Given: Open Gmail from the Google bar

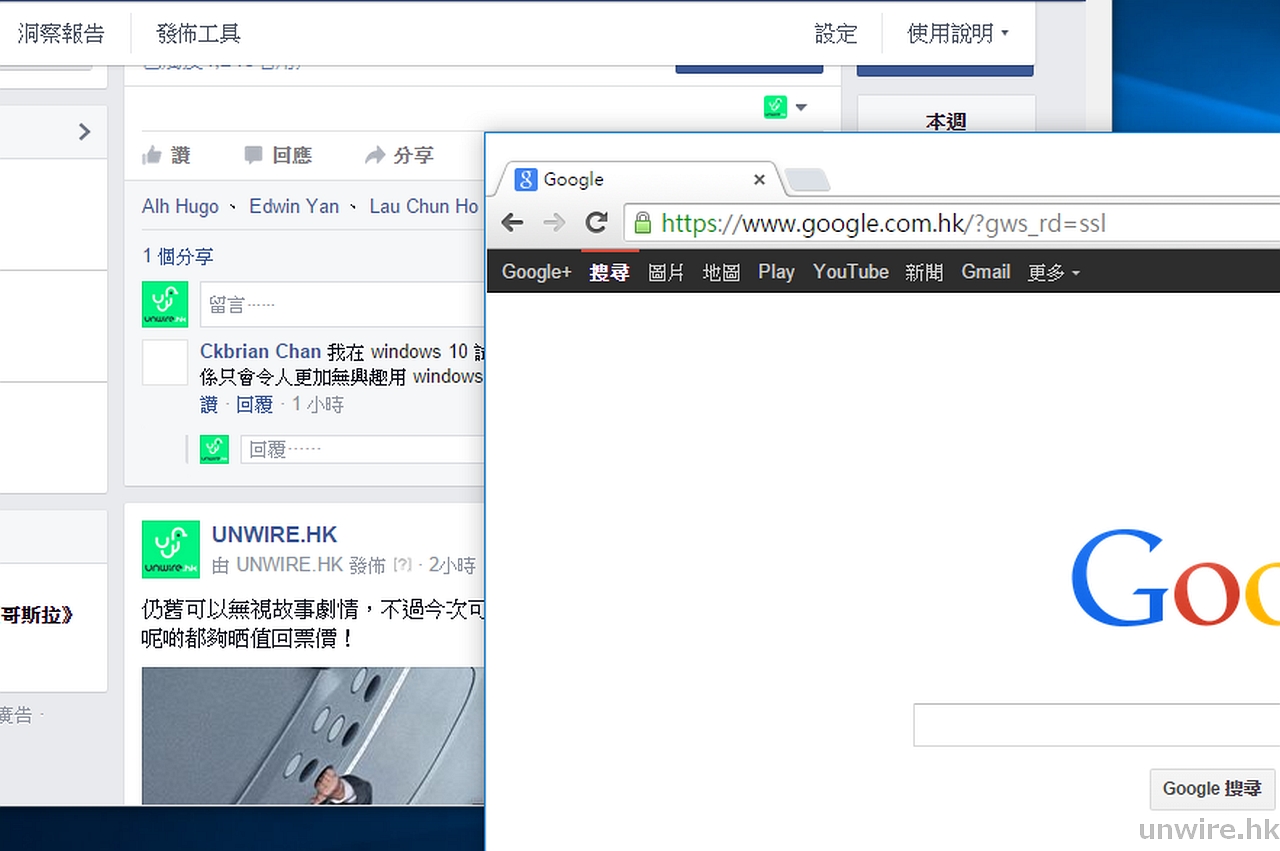Looking at the screenshot, I should click(x=985, y=272).
